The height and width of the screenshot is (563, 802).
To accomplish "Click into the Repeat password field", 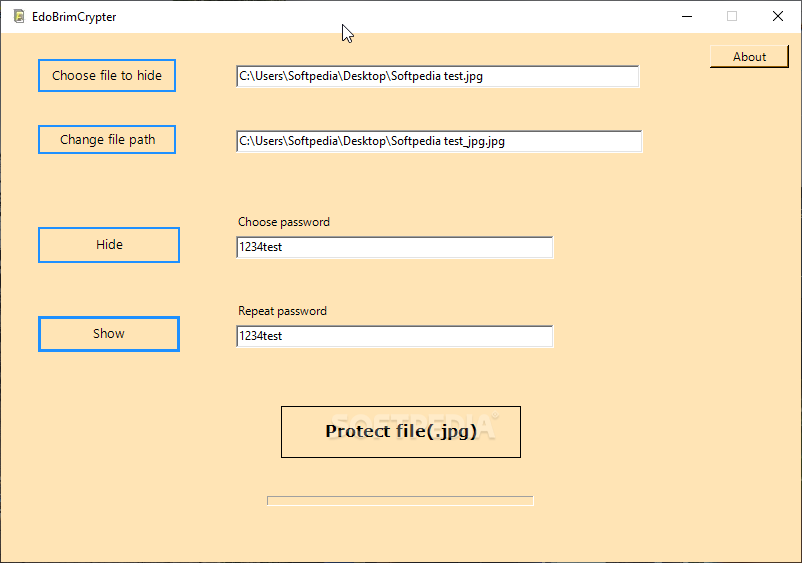I will tap(395, 336).
